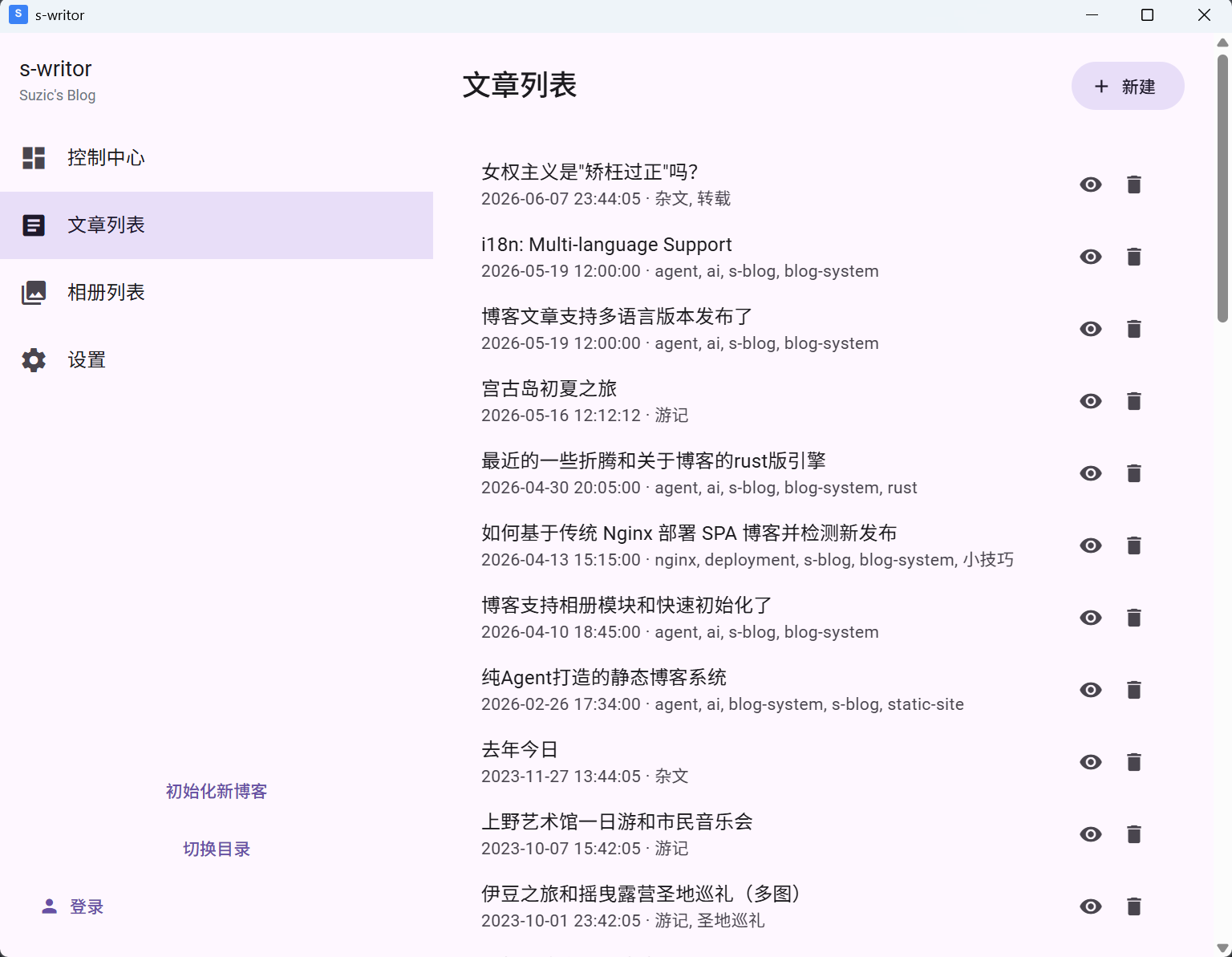This screenshot has width=1232, height=957.
Task: Click eye icon for rust版引擎 article
Action: (x=1091, y=473)
